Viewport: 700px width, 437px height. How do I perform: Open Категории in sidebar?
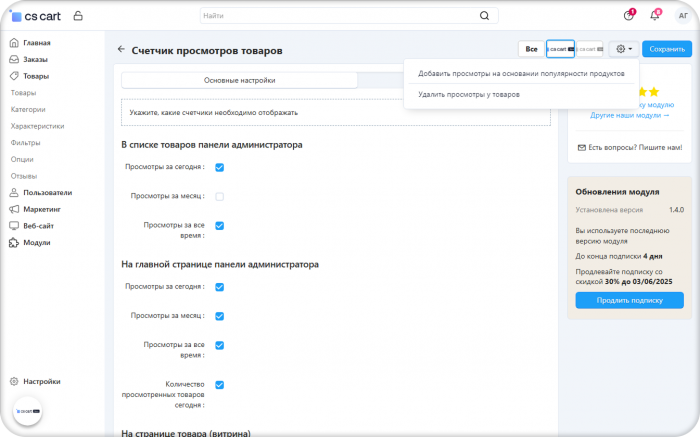click(28, 109)
